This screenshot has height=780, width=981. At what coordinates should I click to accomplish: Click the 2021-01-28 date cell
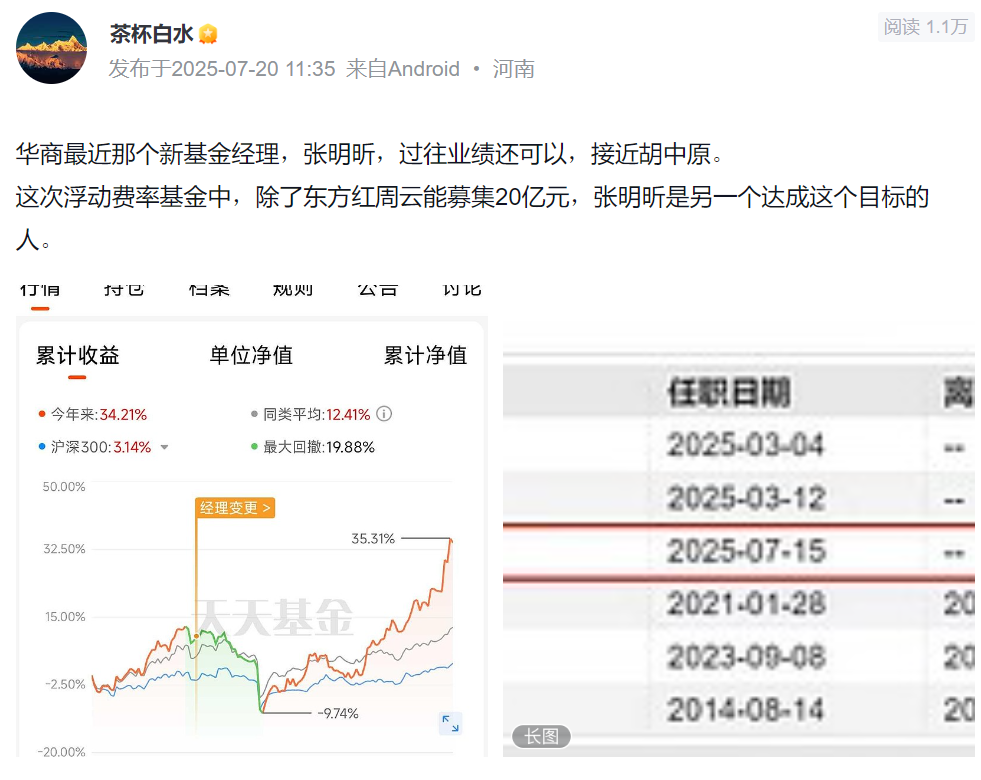pyautogui.click(x=746, y=604)
